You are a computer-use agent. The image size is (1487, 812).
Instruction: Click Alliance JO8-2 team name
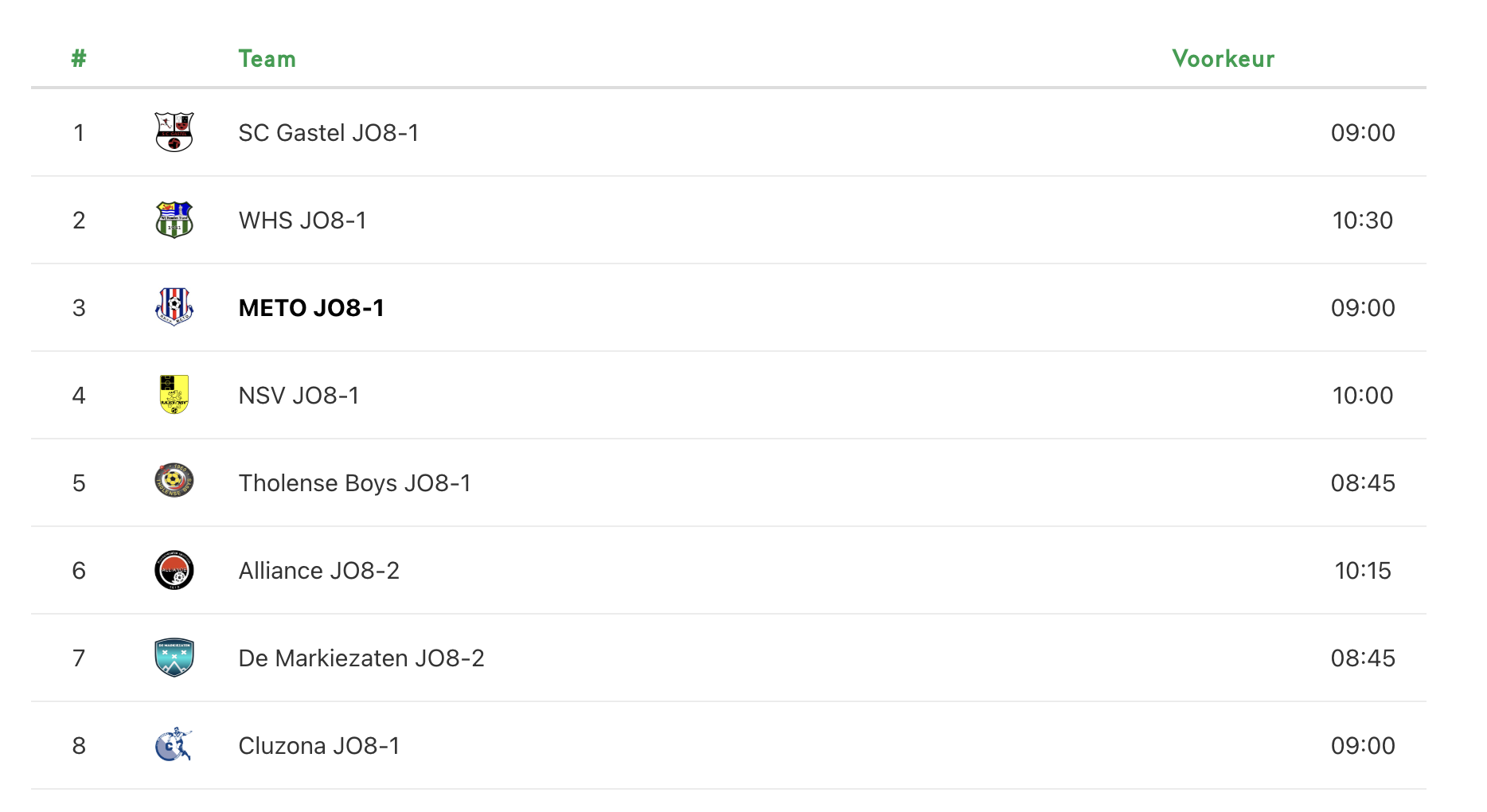pyautogui.click(x=318, y=571)
